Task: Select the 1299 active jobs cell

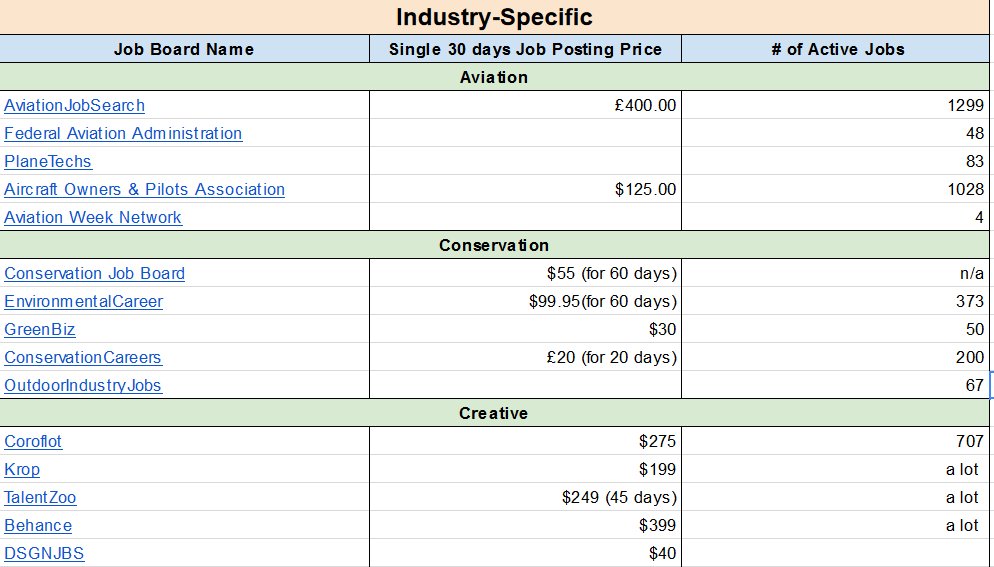Action: click(x=836, y=105)
